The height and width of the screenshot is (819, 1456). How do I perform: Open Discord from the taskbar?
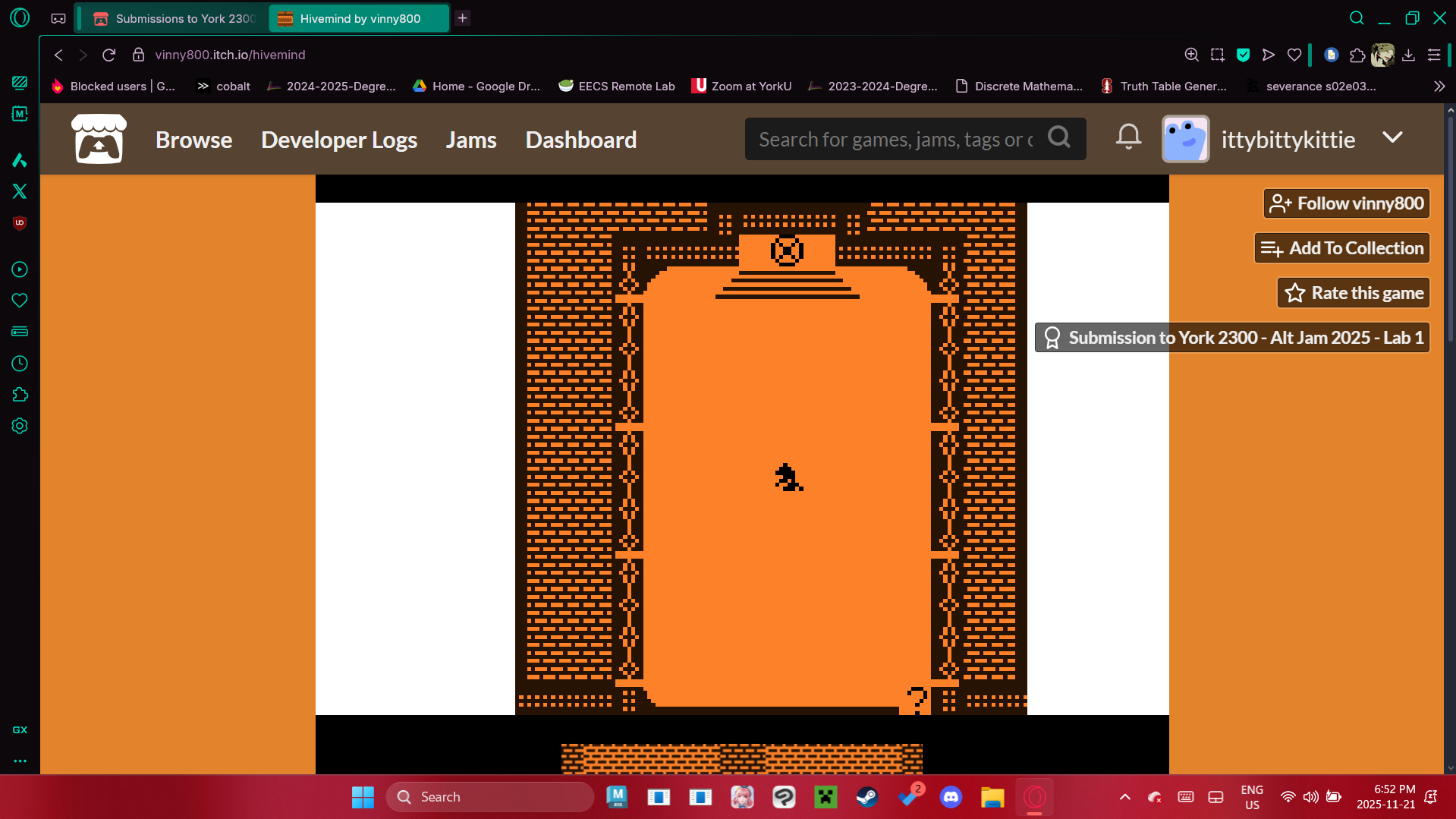[951, 797]
